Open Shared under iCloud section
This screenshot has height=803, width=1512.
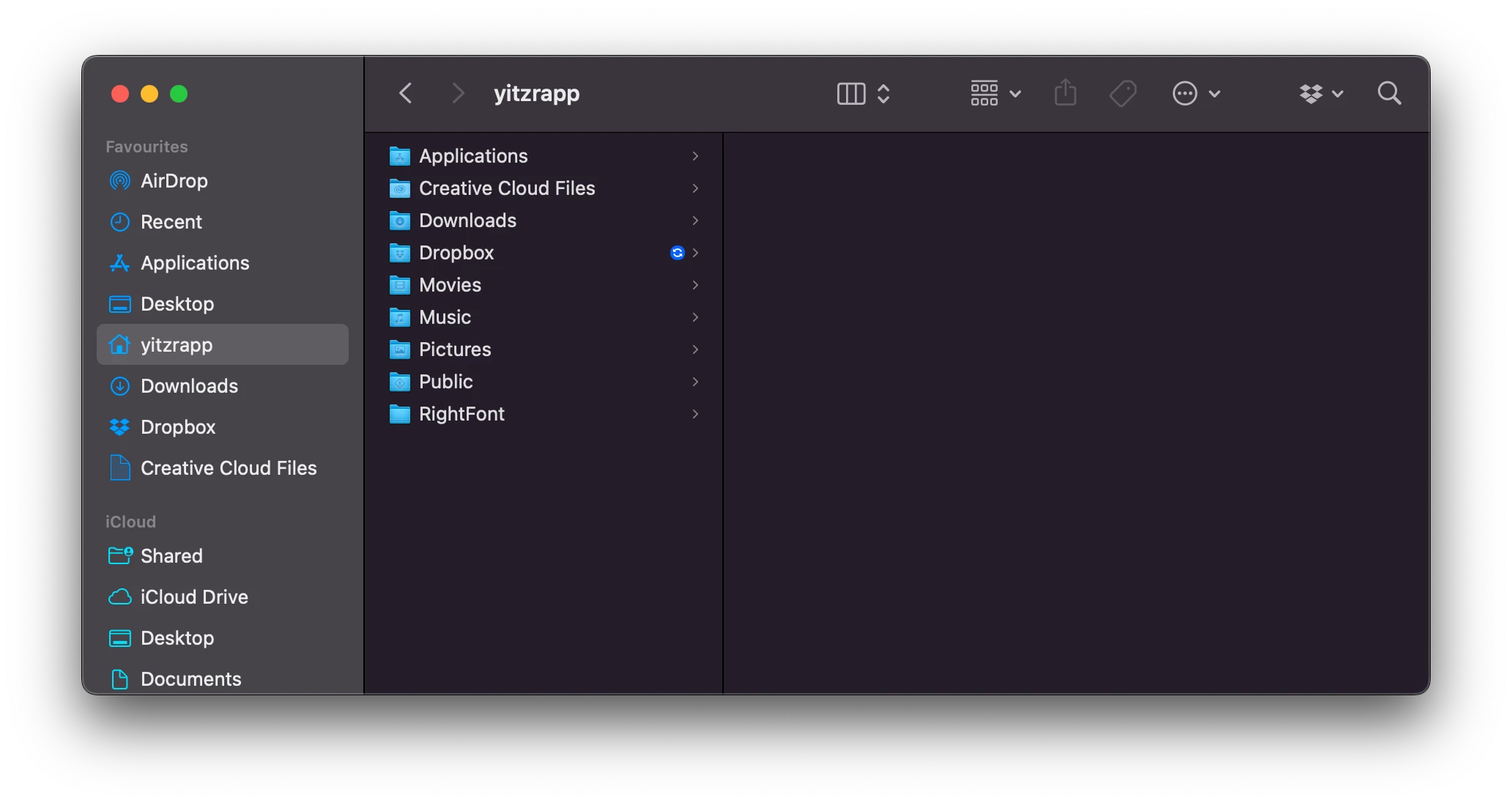(171, 556)
